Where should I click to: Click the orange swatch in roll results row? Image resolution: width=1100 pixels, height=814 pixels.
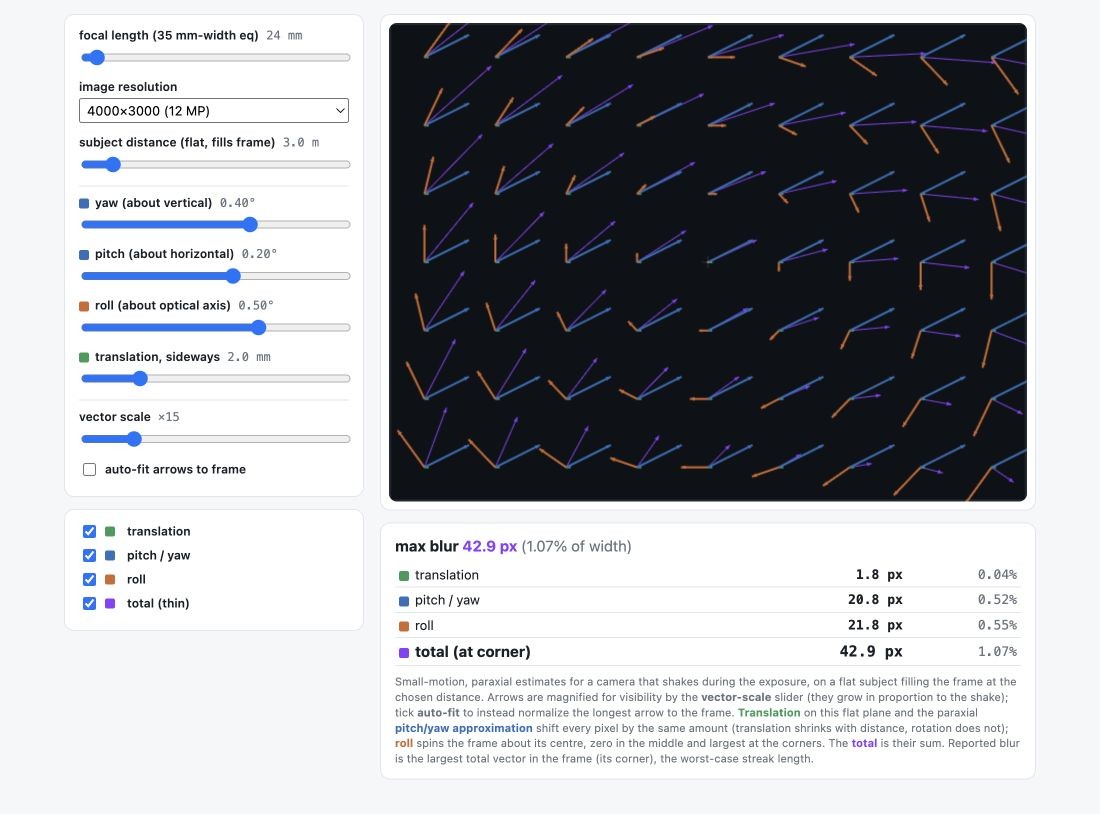click(x=404, y=626)
